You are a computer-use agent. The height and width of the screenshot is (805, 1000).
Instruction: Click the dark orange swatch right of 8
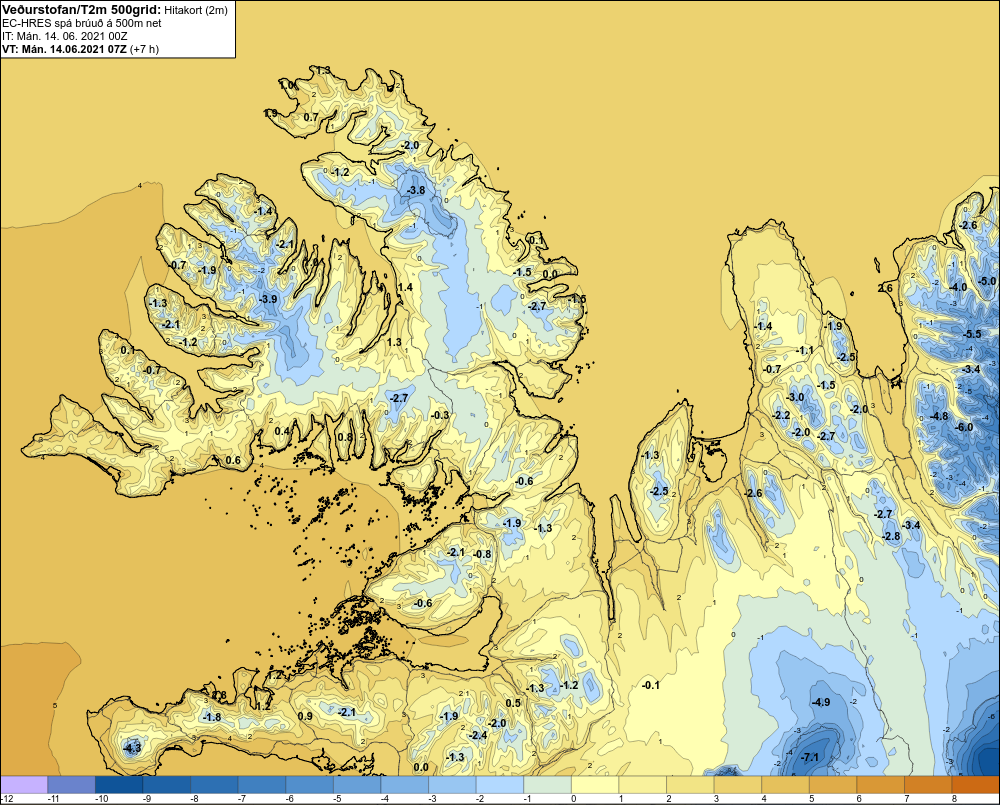pos(976,784)
